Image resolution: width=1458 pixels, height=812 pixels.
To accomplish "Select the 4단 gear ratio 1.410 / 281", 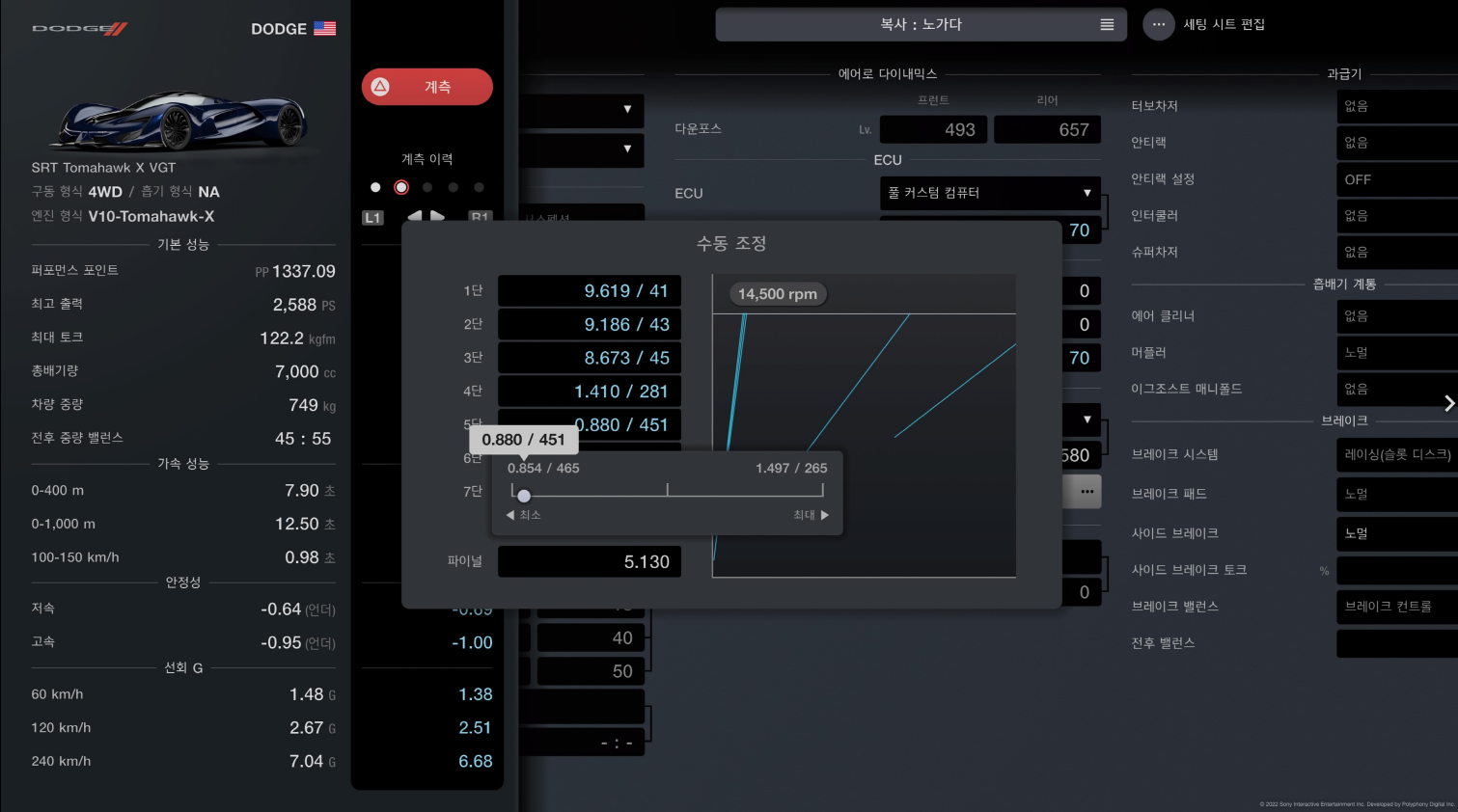I will [x=590, y=392].
